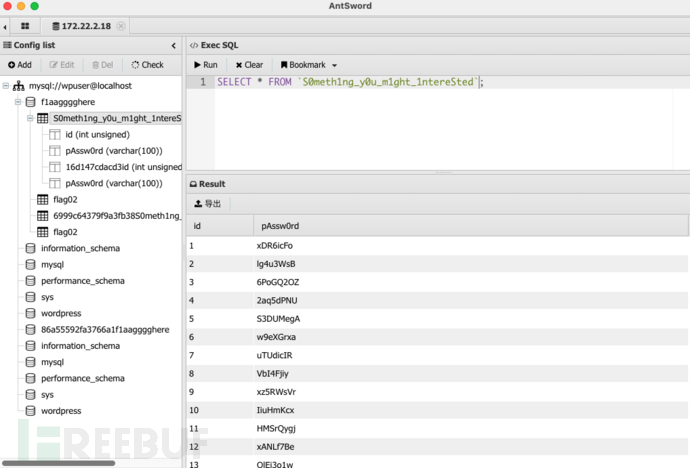Click Check in the config toolbar
Image resolution: width=690 pixels, height=468 pixels.
147,65
